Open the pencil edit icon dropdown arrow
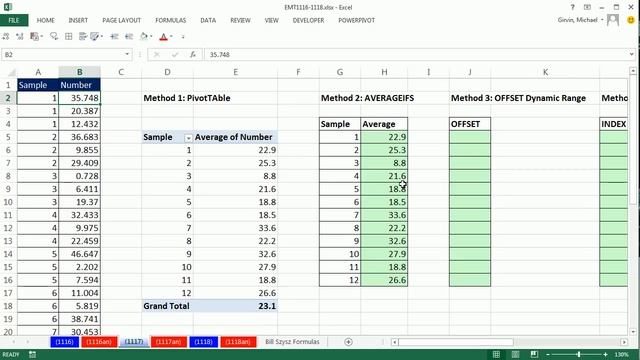The height and width of the screenshot is (360, 640). click(x=101, y=37)
